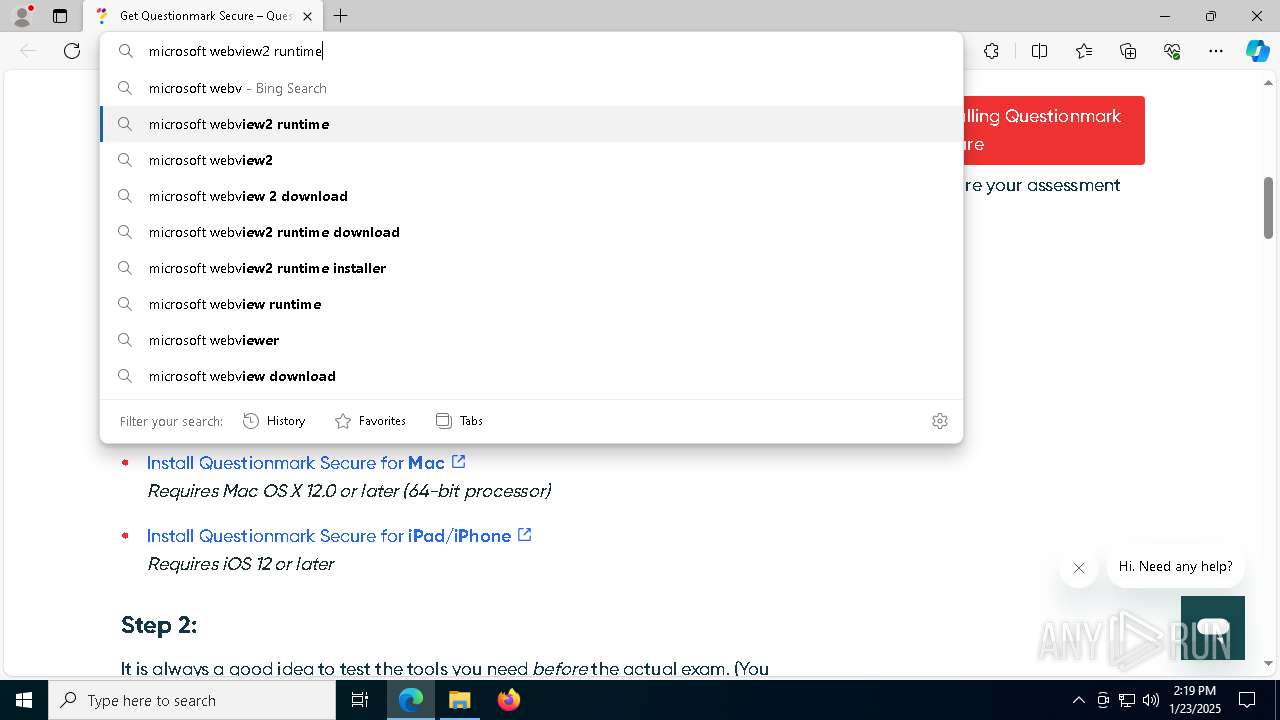Dismiss the 'Hi. Need any help?' chat bubble
Screen dimensions: 1280x720
tap(1078, 568)
